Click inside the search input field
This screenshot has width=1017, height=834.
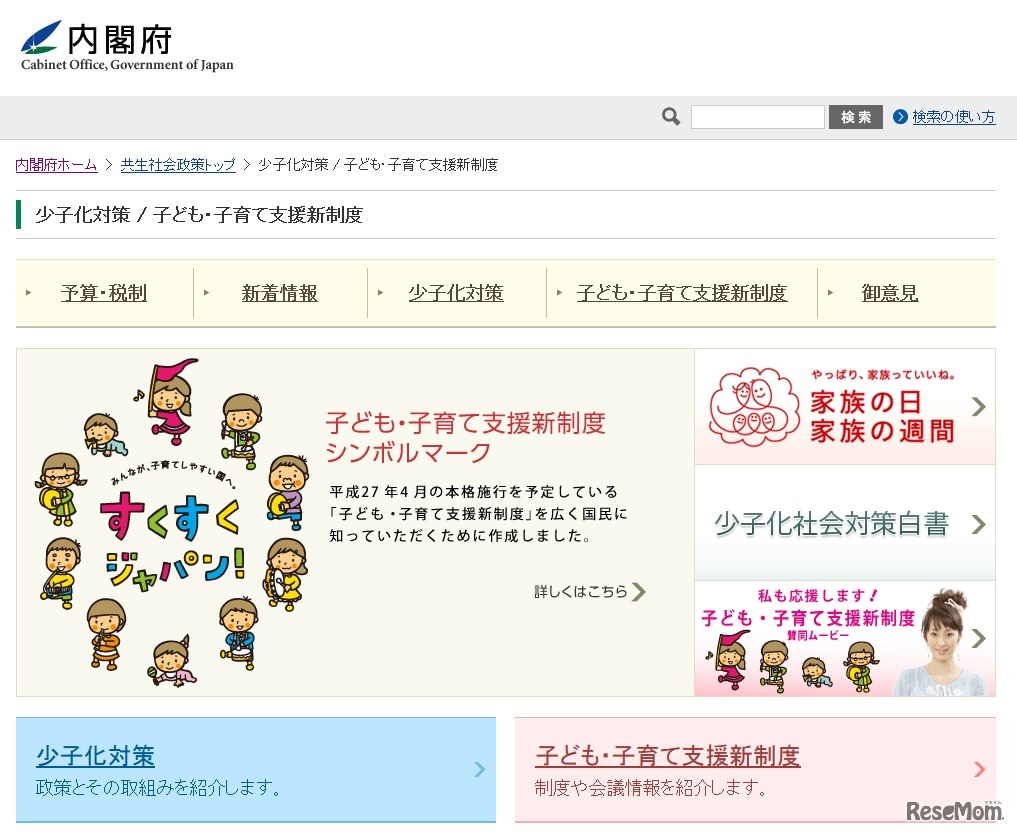(x=758, y=116)
